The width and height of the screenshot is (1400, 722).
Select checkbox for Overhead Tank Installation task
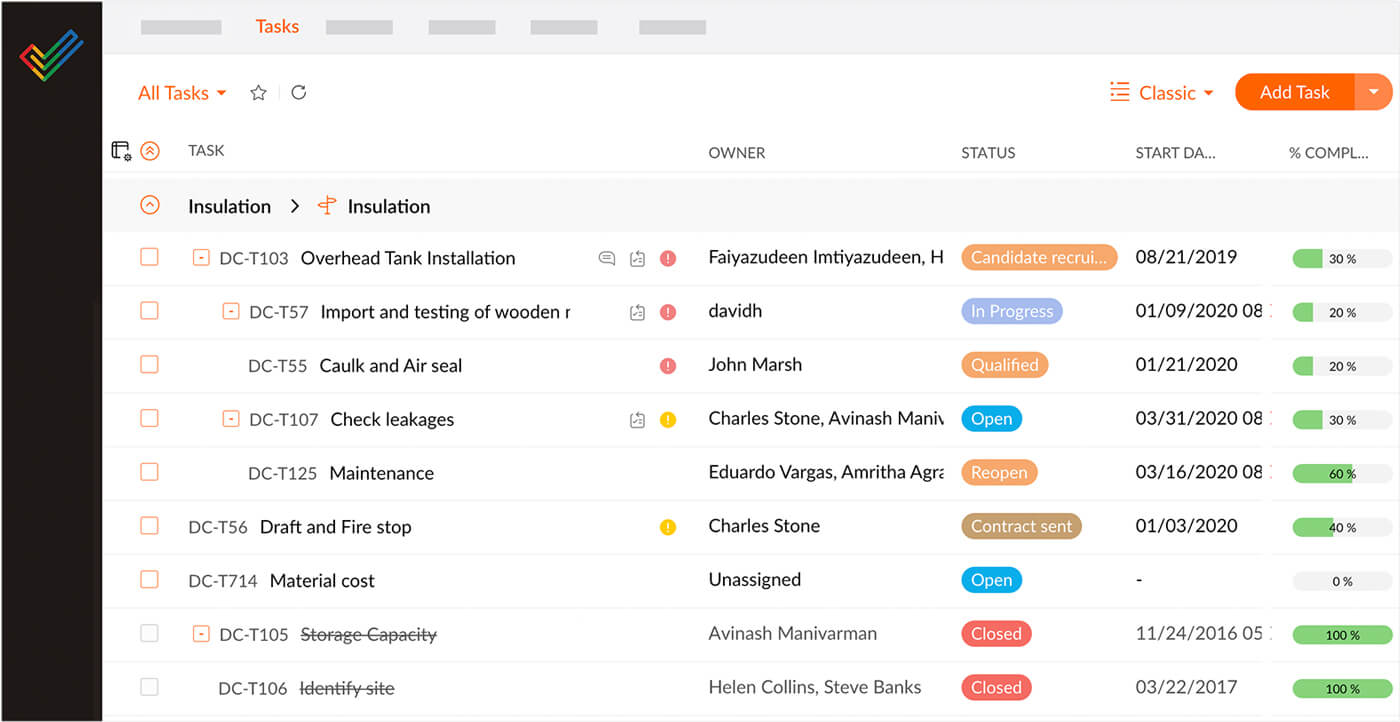pyautogui.click(x=149, y=258)
